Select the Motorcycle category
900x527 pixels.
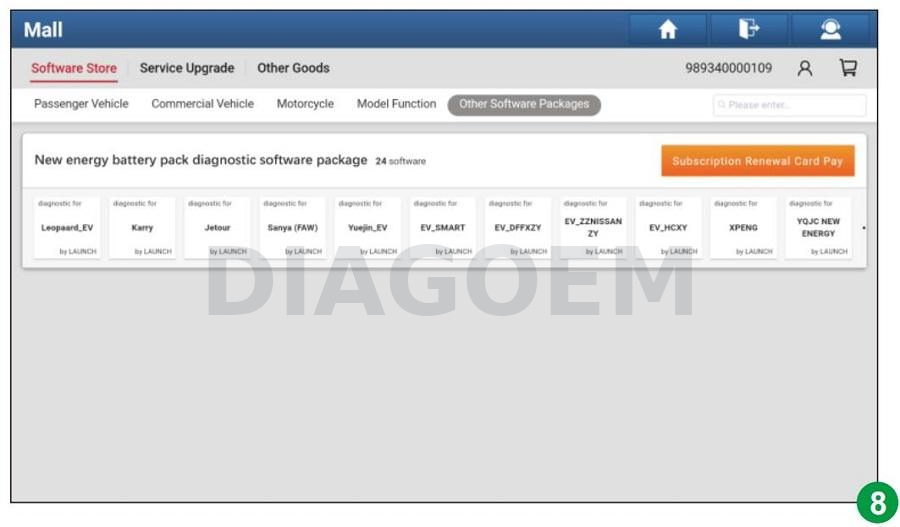click(x=305, y=104)
